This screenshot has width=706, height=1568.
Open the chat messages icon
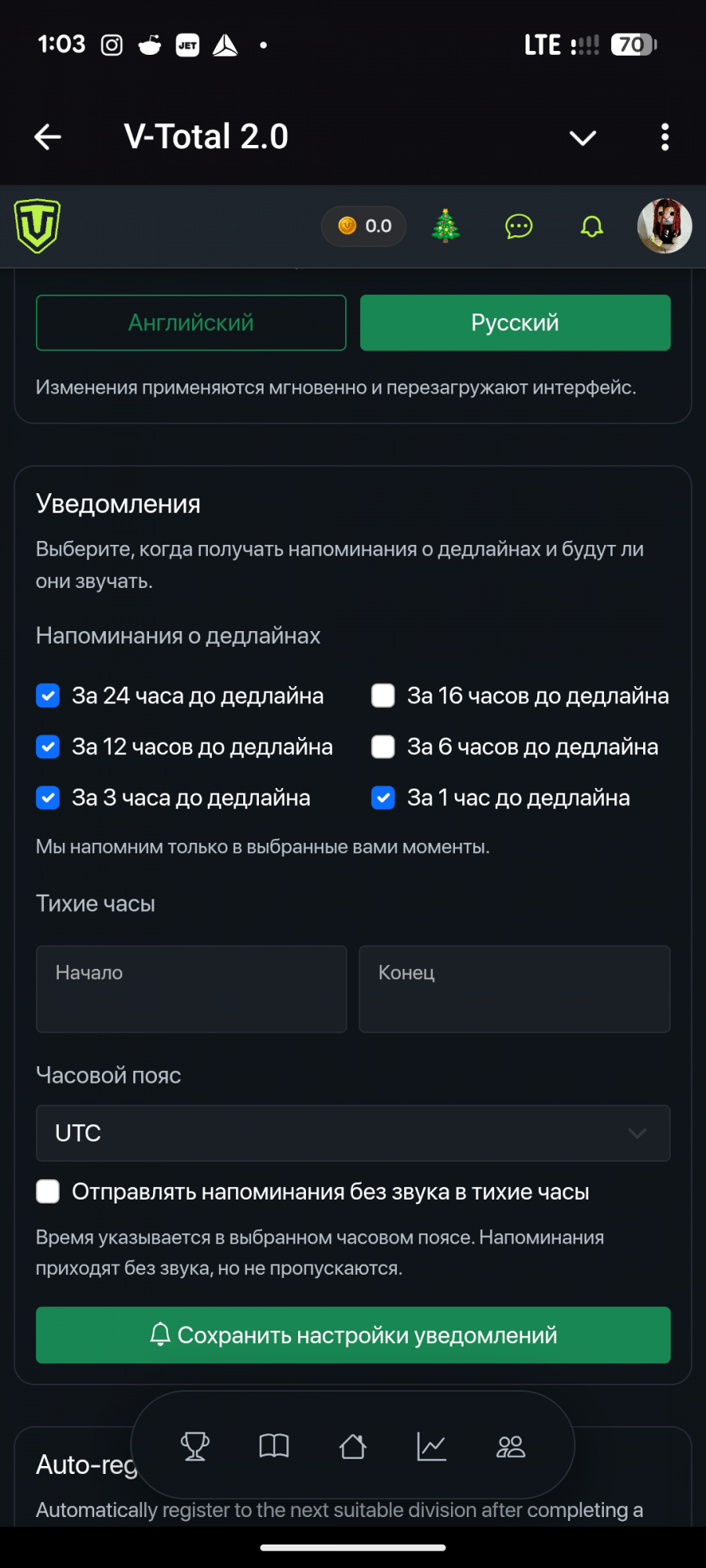point(519,227)
